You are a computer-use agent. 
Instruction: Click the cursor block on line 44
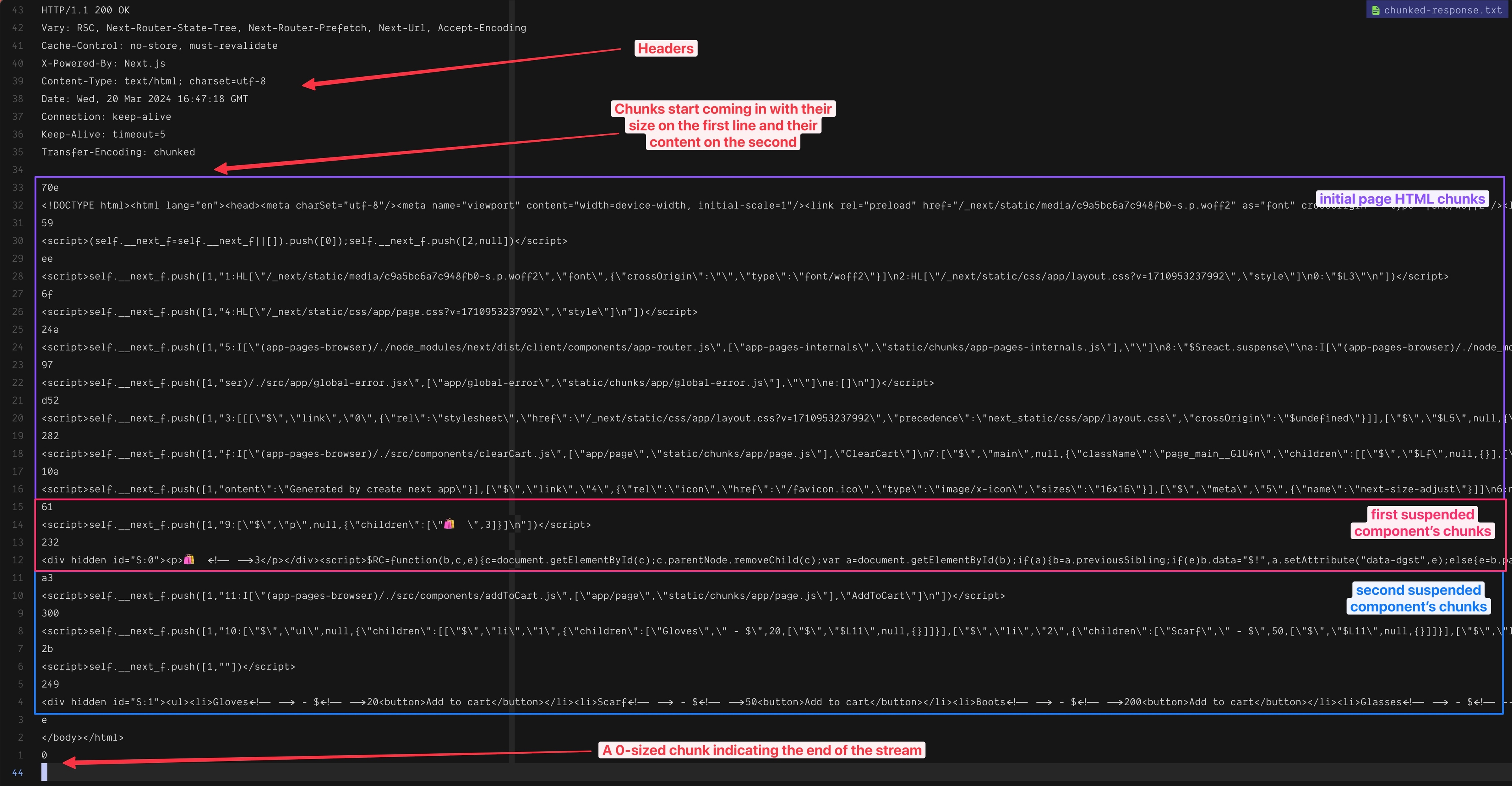44,773
